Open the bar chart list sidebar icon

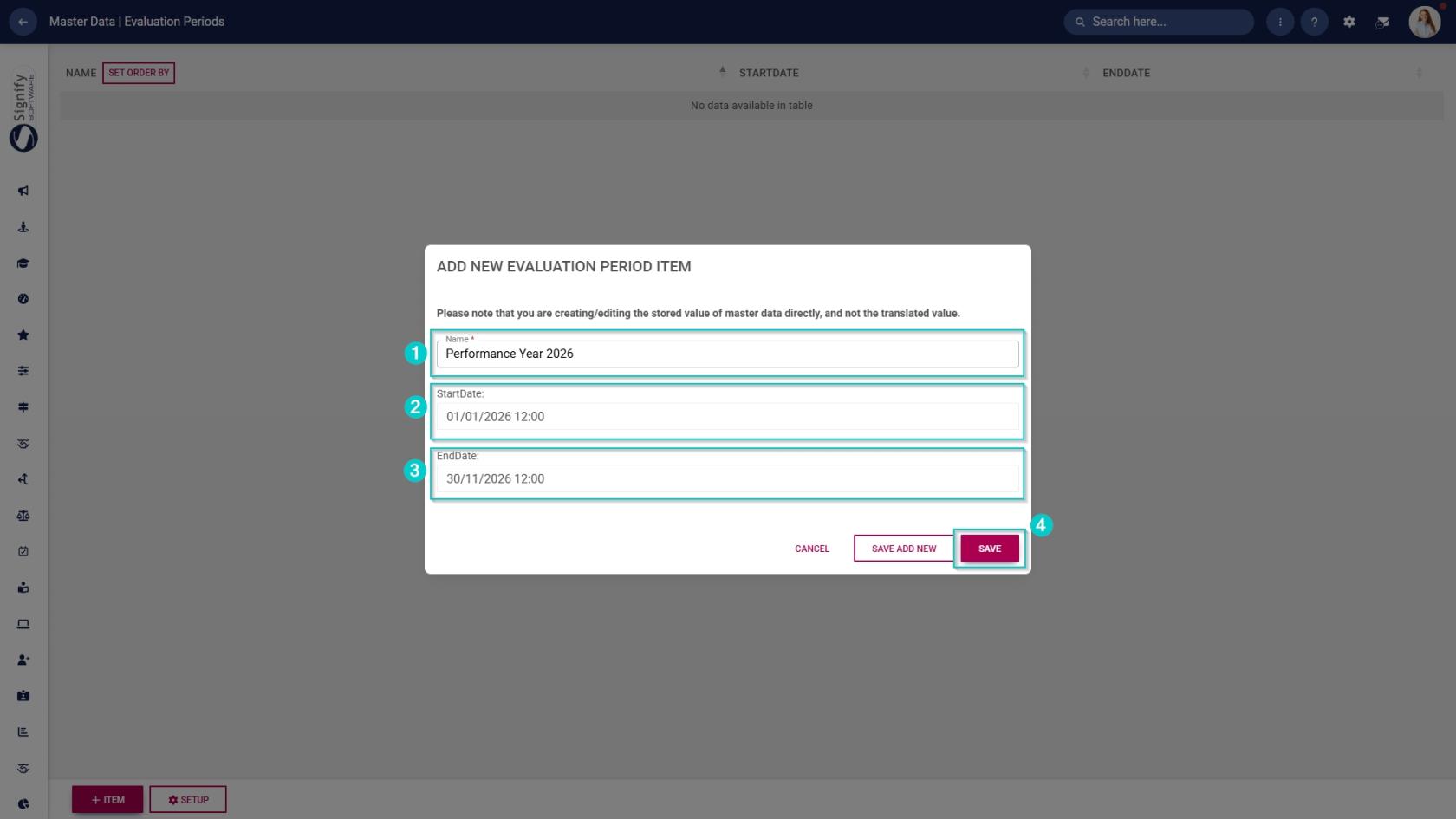tap(23, 732)
